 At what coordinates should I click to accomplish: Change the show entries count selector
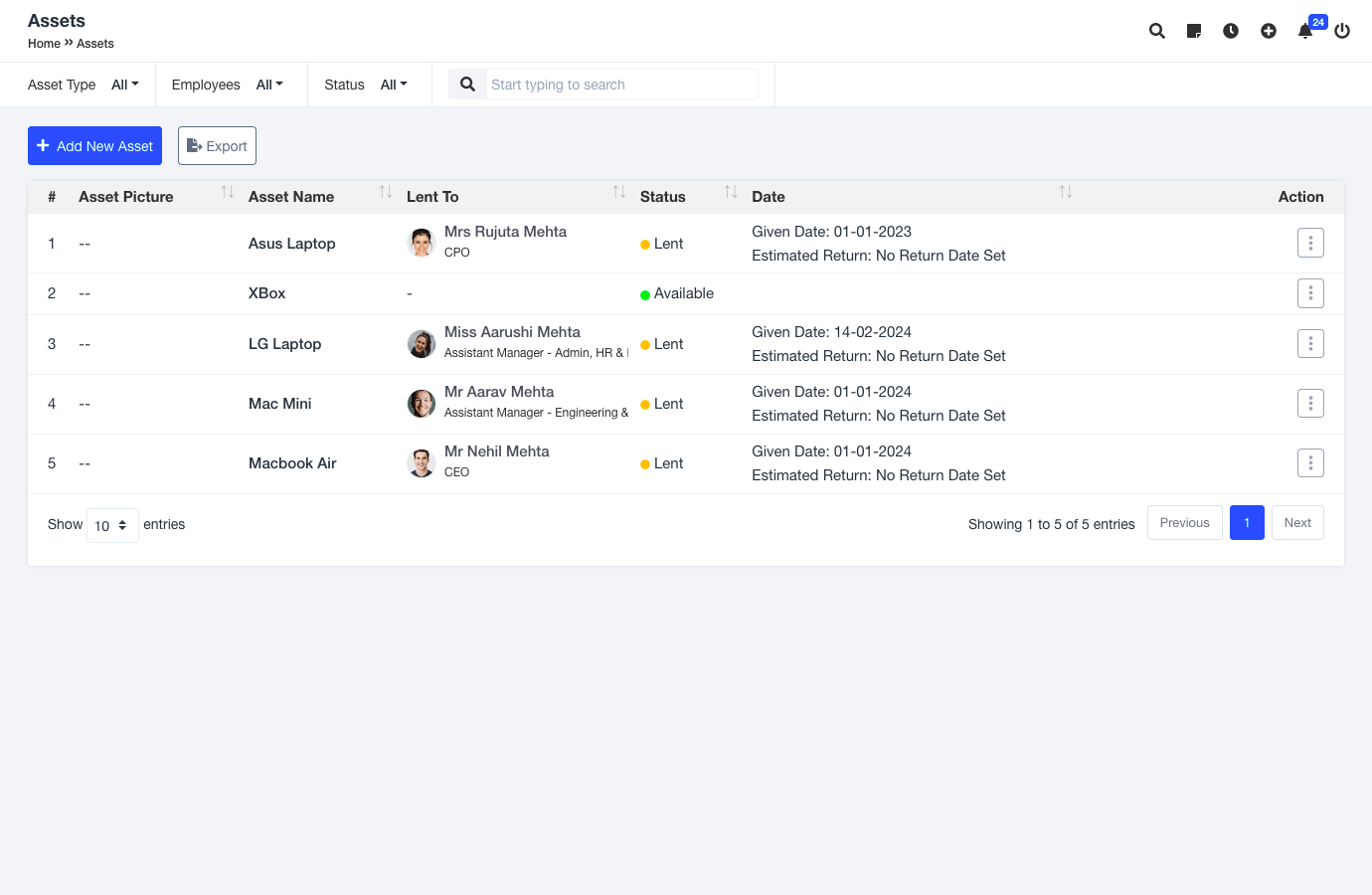click(111, 525)
